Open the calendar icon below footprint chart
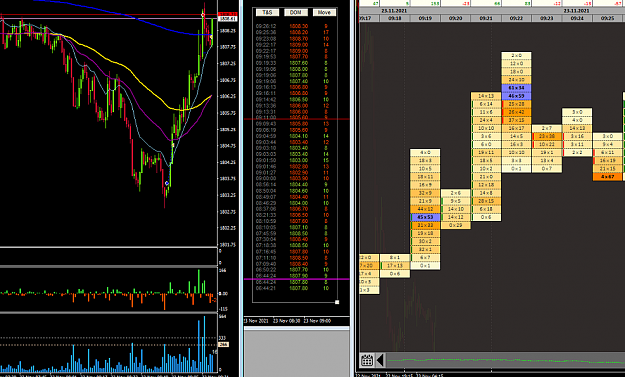This screenshot has height=377, width=625. pos(367,360)
